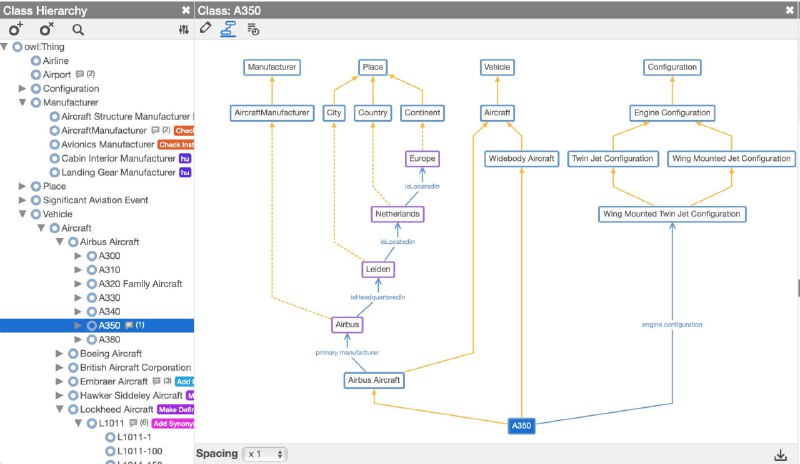Click the Configuration graph node
This screenshot has width=800, height=464.
672,67
